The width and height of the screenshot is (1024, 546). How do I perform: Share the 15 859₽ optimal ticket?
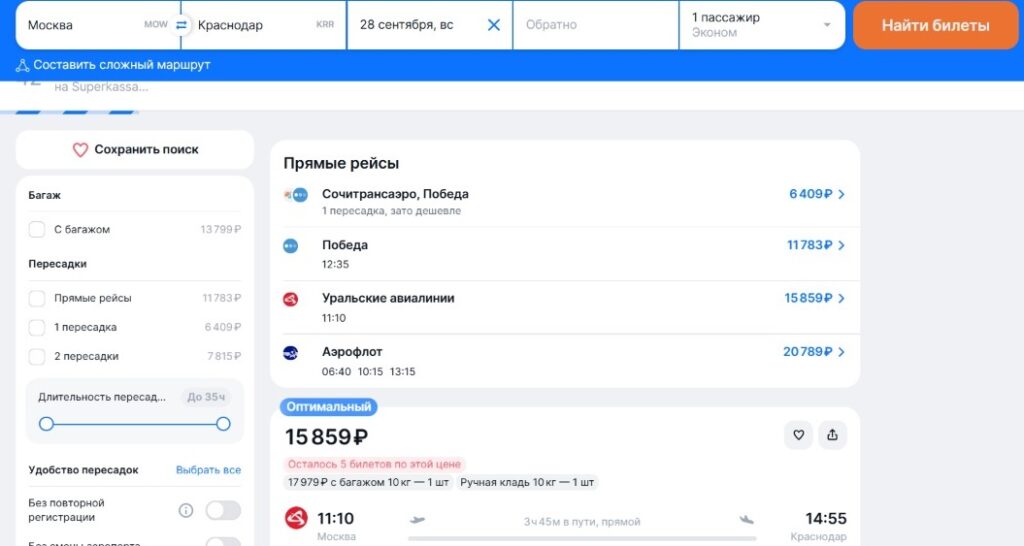click(832, 435)
